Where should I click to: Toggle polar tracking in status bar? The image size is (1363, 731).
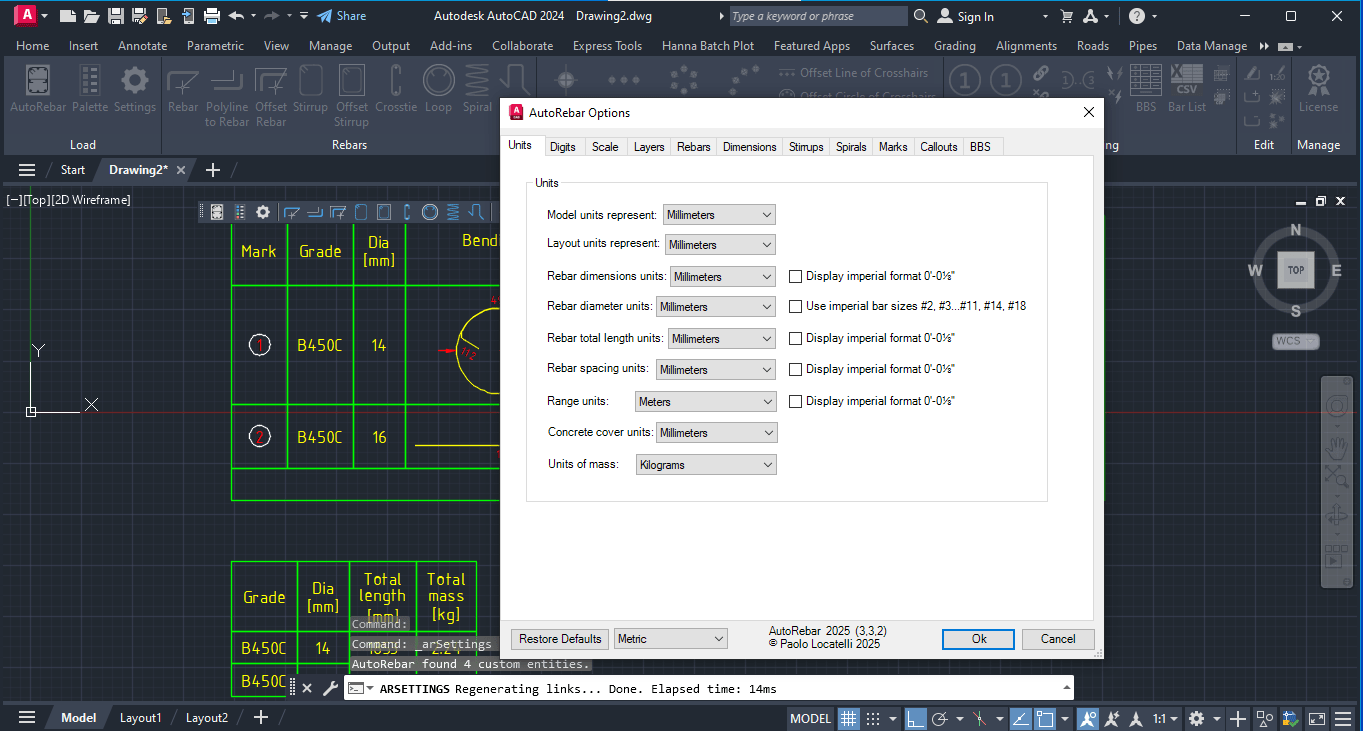[940, 718]
